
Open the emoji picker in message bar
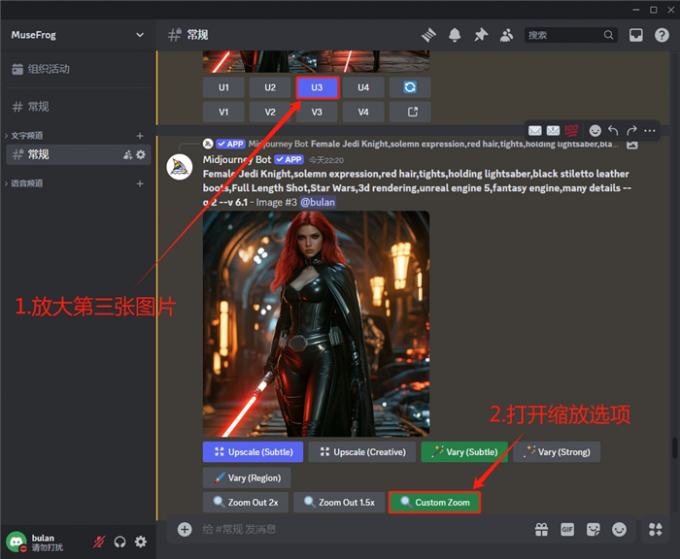pos(619,530)
